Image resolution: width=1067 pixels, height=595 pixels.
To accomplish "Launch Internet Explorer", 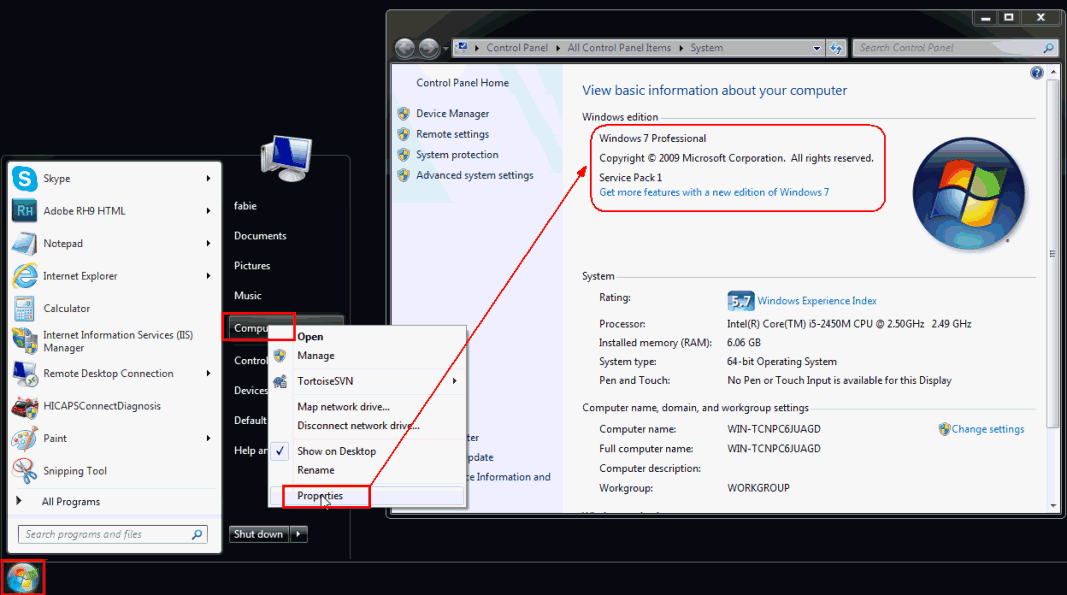I will point(80,276).
